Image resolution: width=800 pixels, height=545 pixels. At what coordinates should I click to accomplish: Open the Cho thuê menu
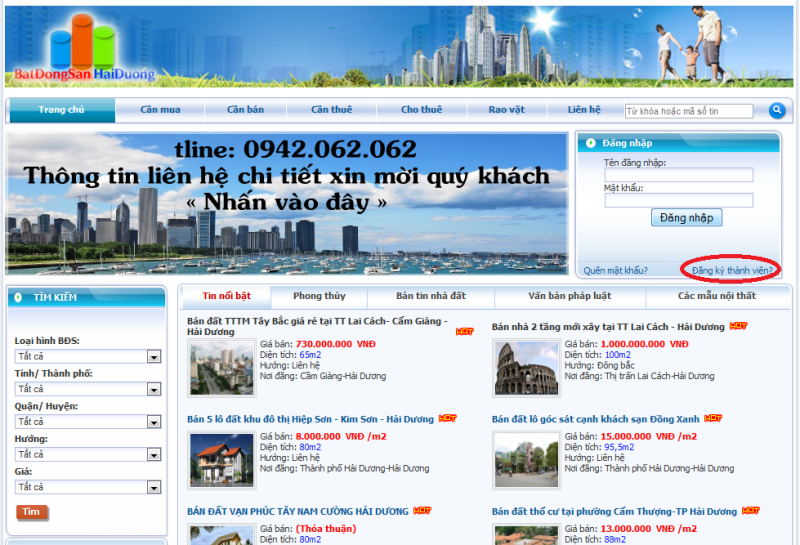click(421, 110)
